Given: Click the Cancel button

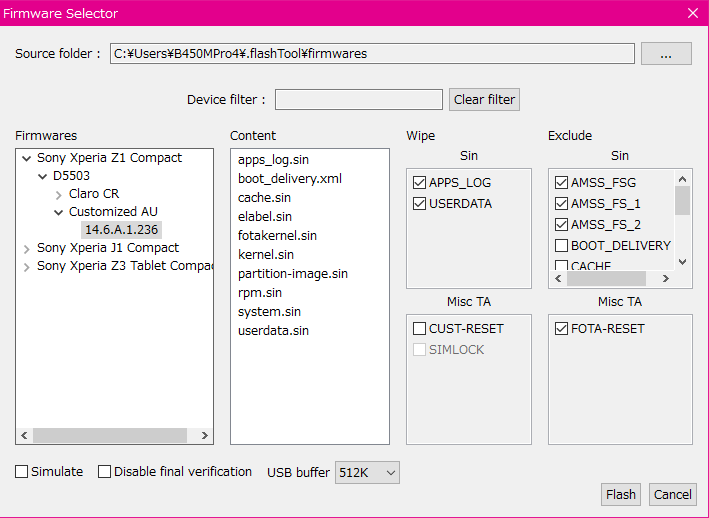Looking at the screenshot, I should point(673,494).
